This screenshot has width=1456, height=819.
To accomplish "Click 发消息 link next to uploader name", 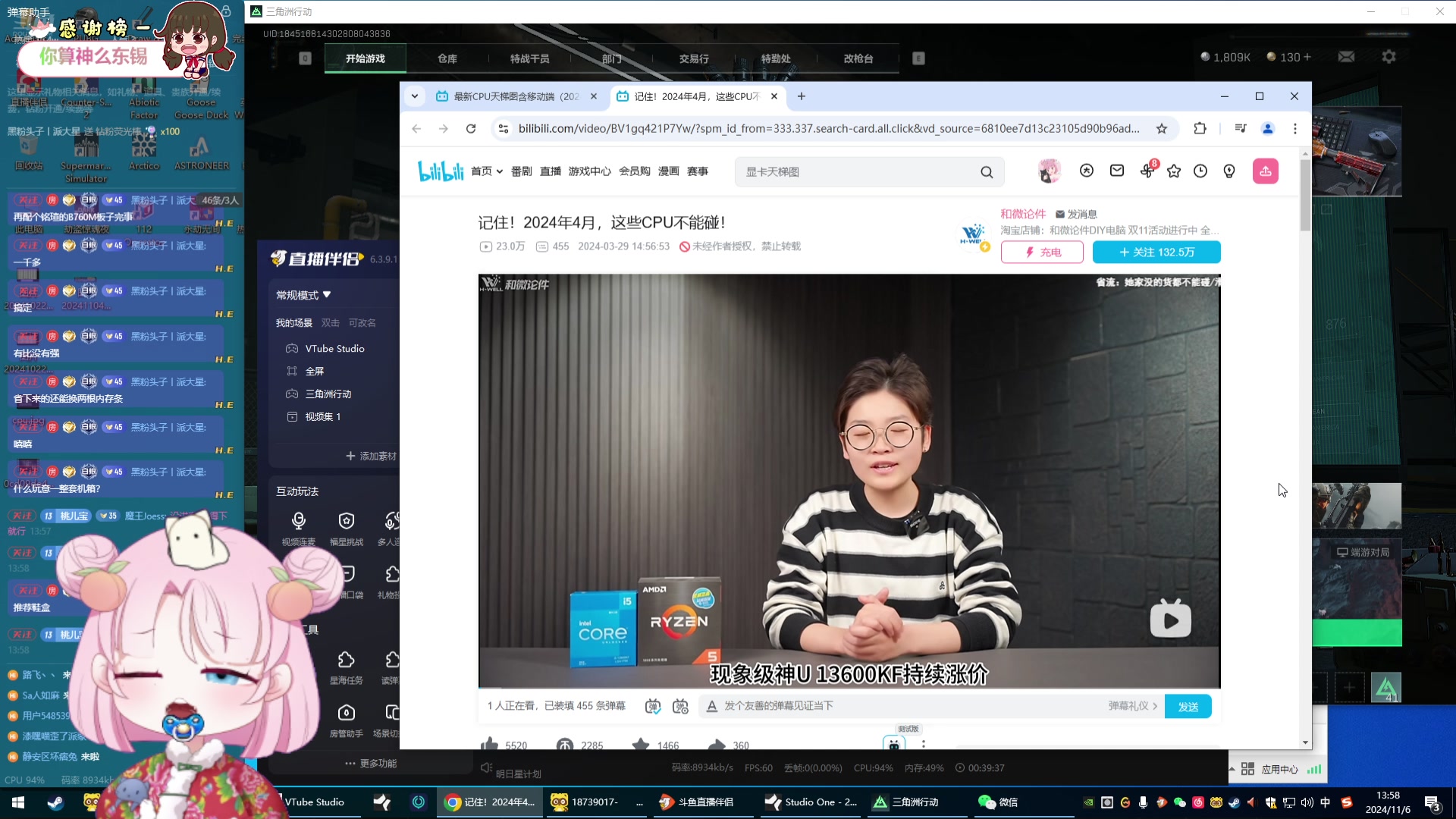I will [1076, 215].
